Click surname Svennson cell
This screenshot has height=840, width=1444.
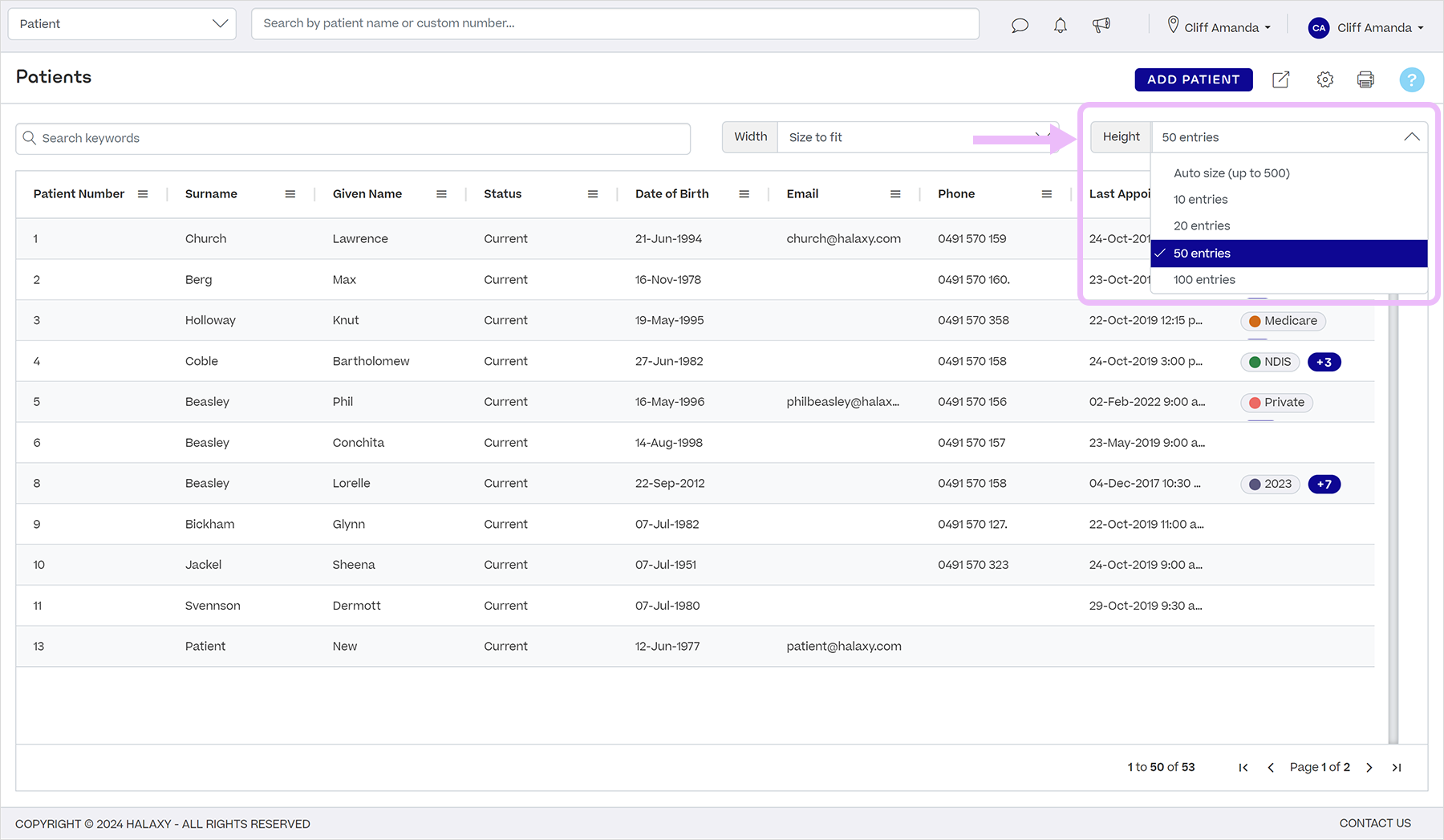213,606
